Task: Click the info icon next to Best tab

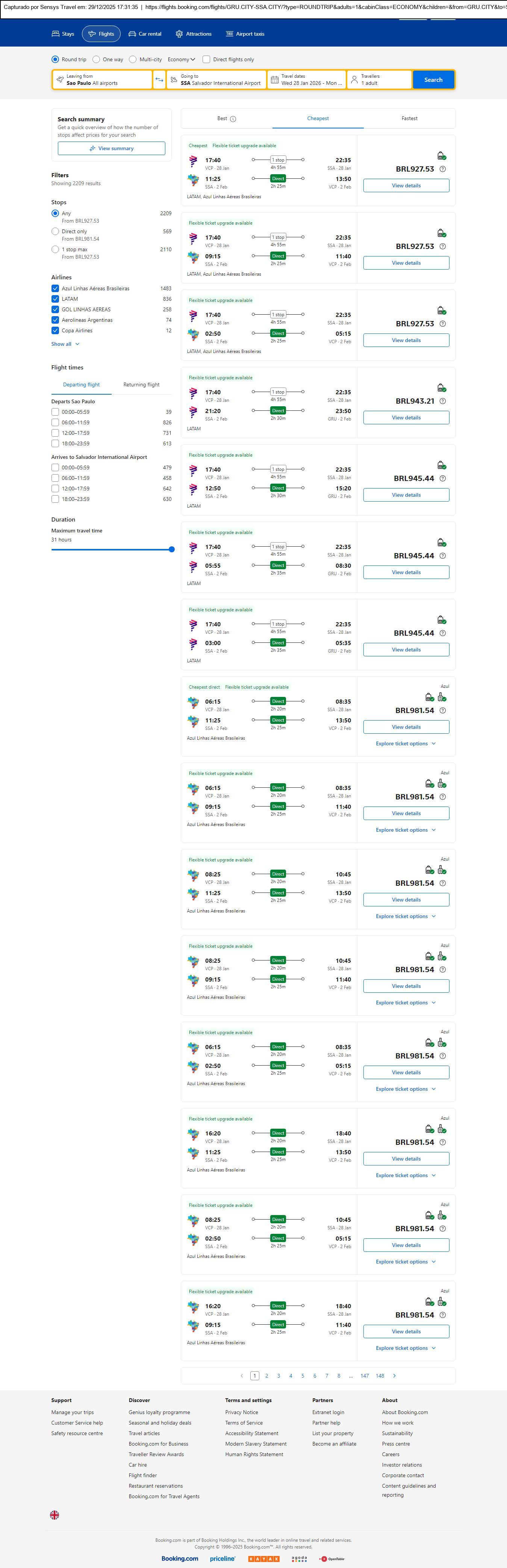Action: pos(233,119)
